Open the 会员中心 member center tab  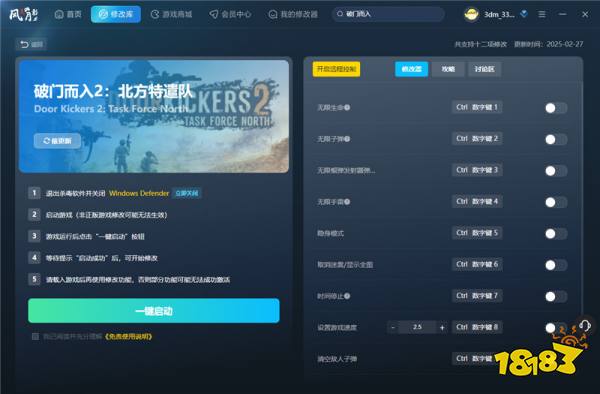click(x=230, y=14)
